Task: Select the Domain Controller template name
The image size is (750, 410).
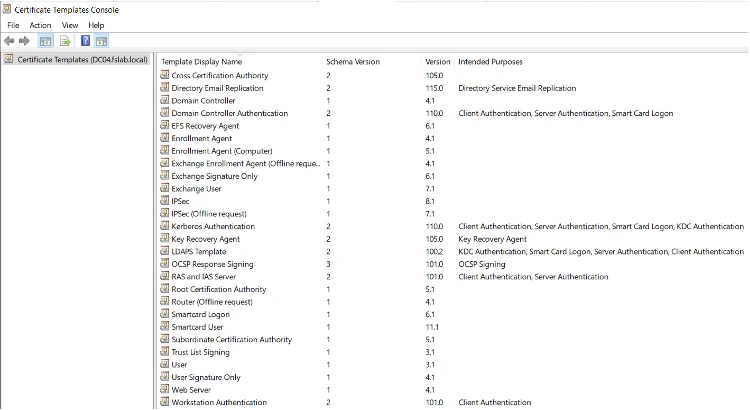Action: pyautogui.click(x=203, y=101)
